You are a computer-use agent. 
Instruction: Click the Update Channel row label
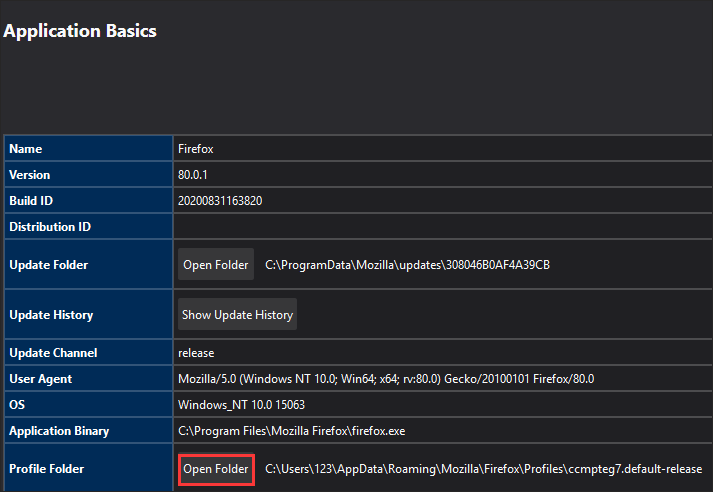tap(53, 353)
